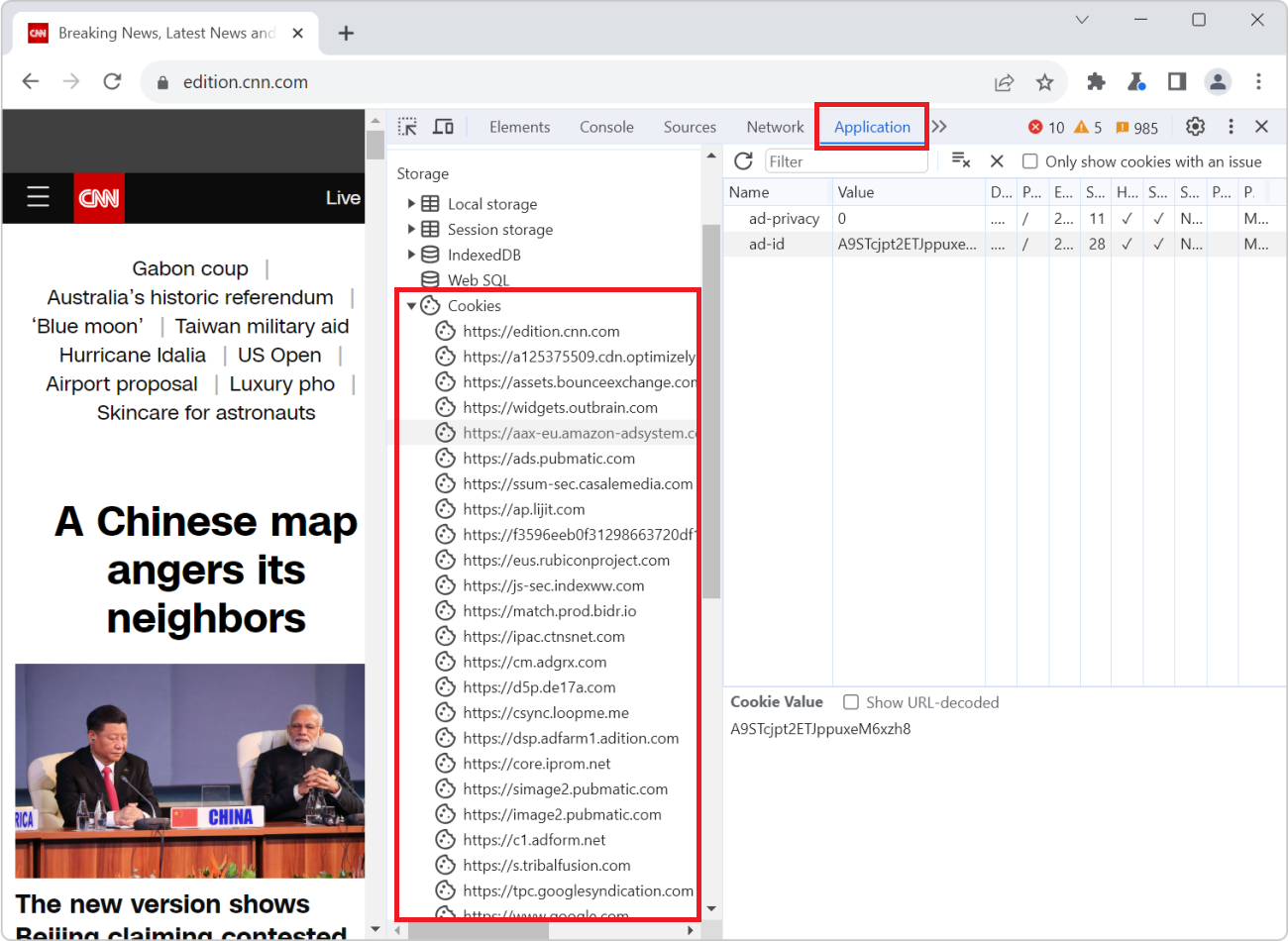This screenshot has height=941, width=1288.
Task: Reload the CNN page
Action: 112,81
